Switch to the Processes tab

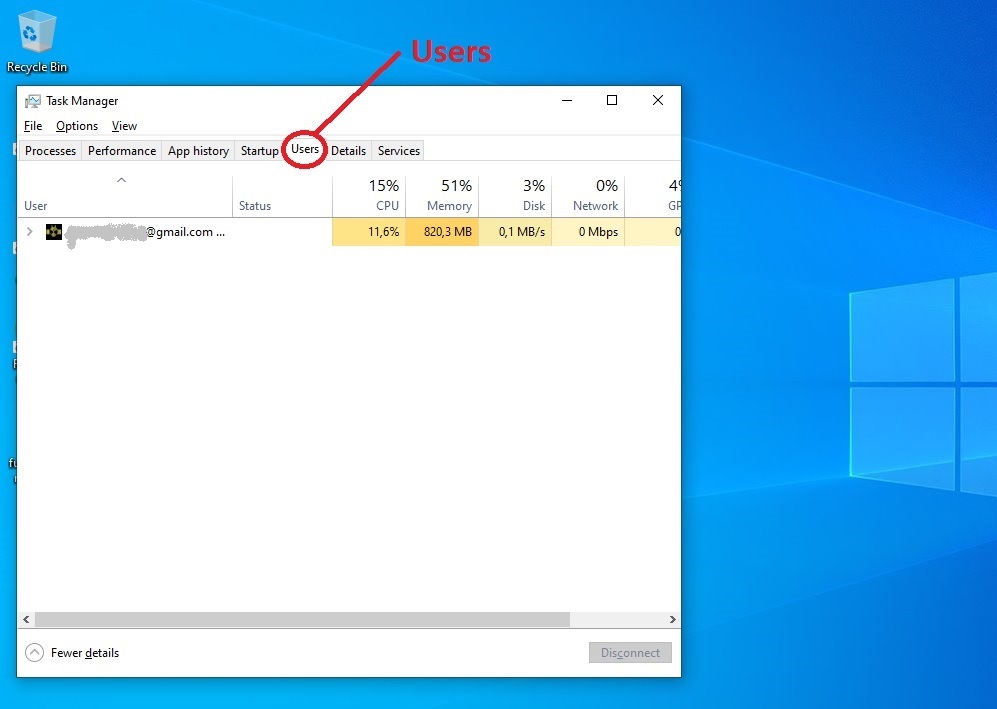[x=50, y=151]
